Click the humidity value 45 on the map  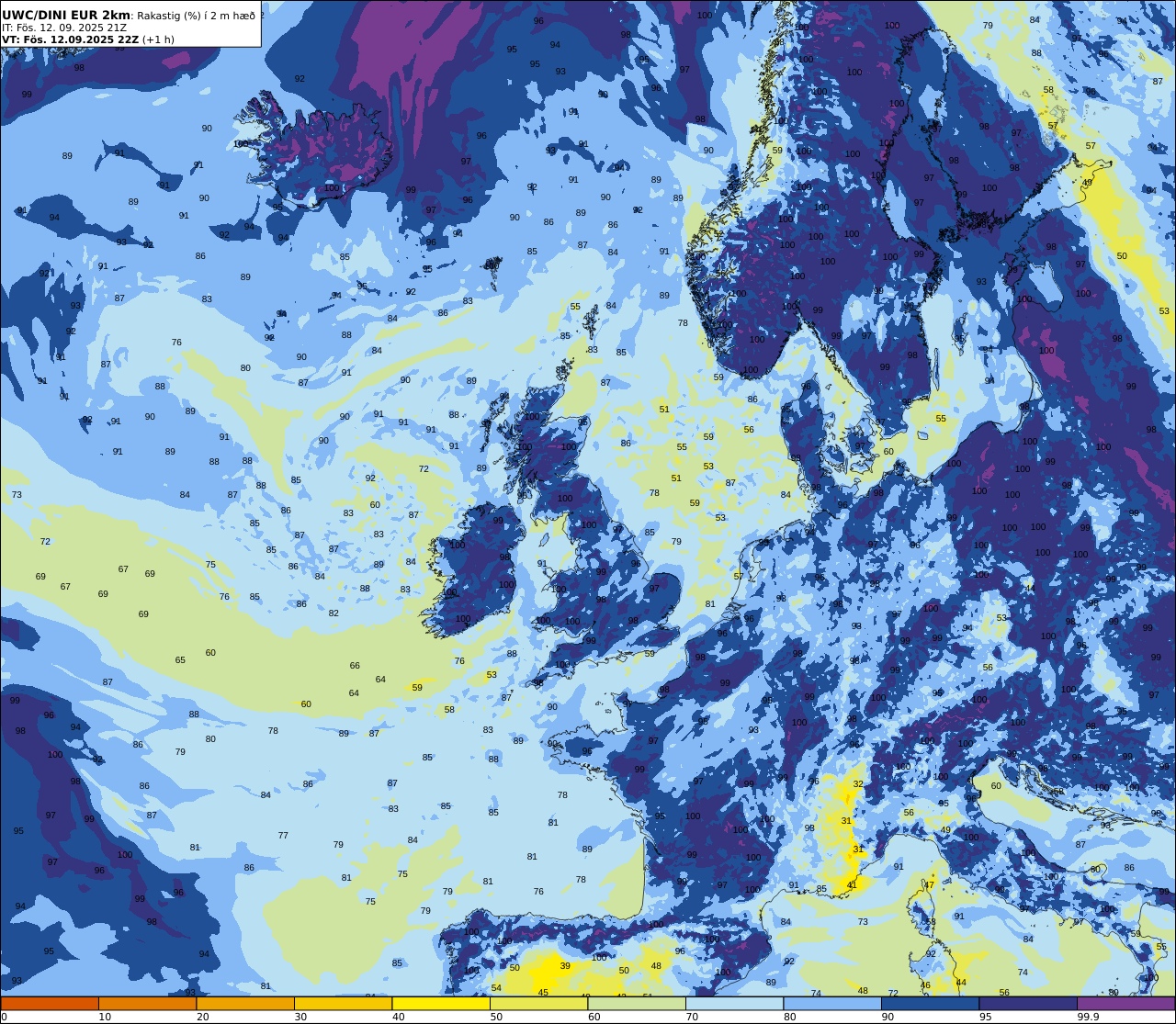543,993
